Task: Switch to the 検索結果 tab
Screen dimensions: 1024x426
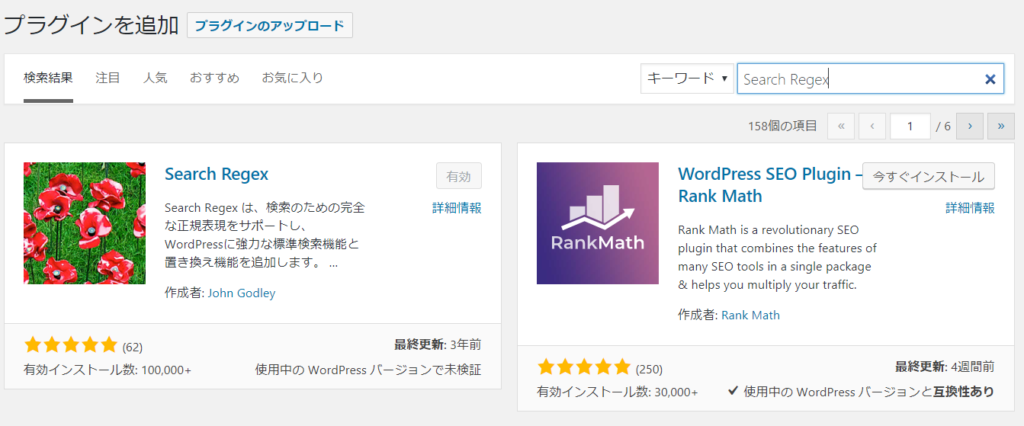Action: click(48, 78)
